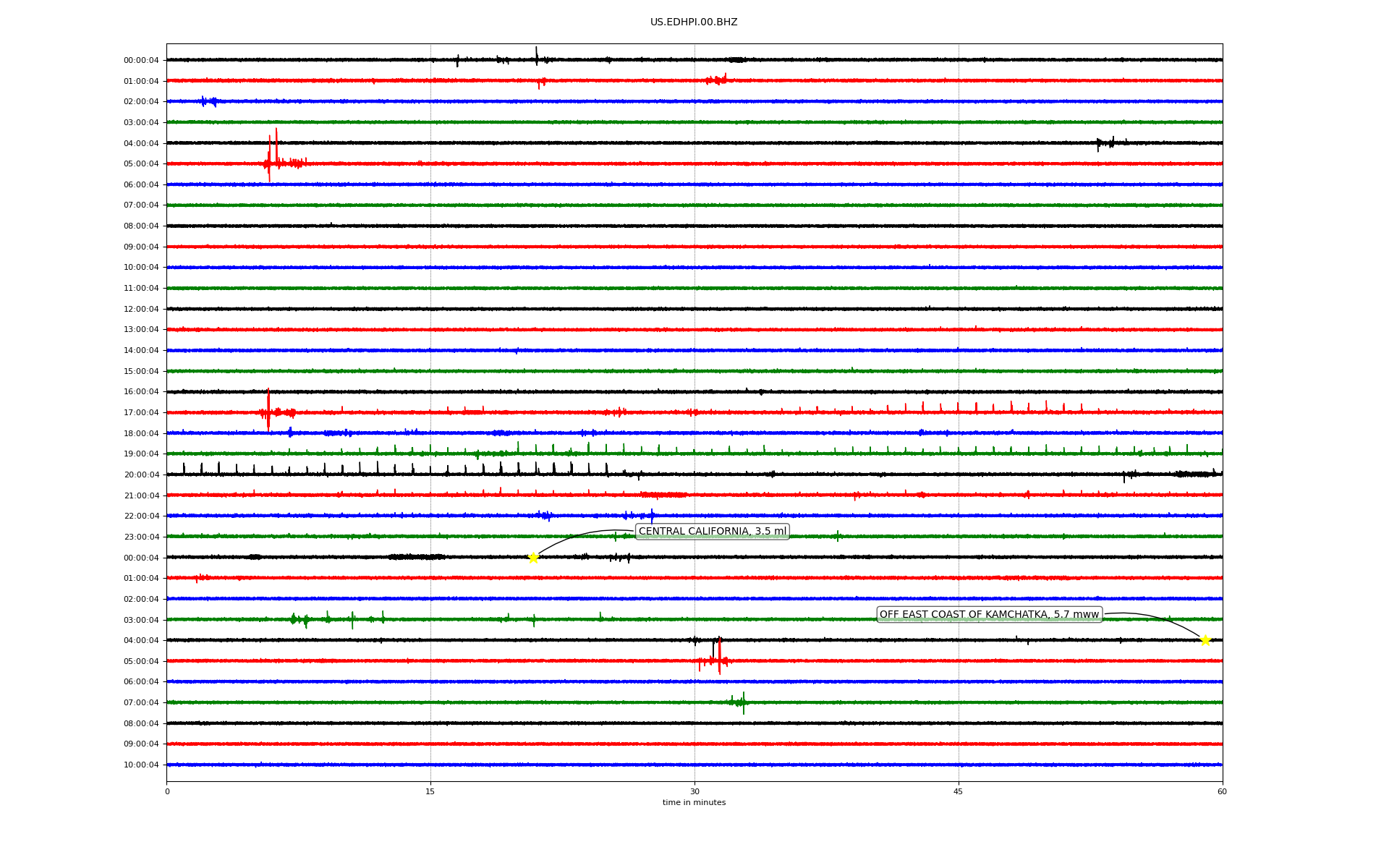
Task: Click the 'time in minutes' axis label
Action: (693, 803)
